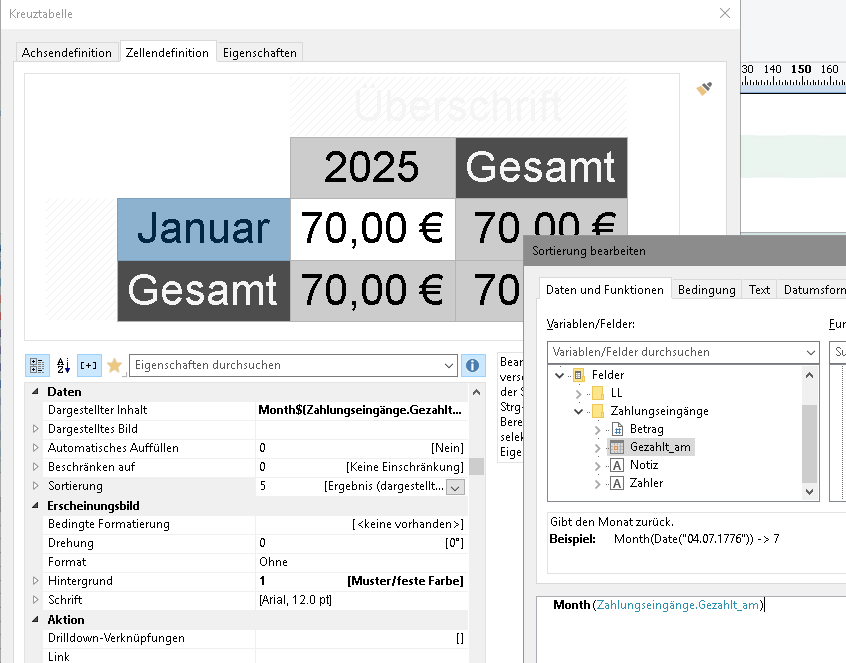Click the paintbrush format icon

pos(704,88)
